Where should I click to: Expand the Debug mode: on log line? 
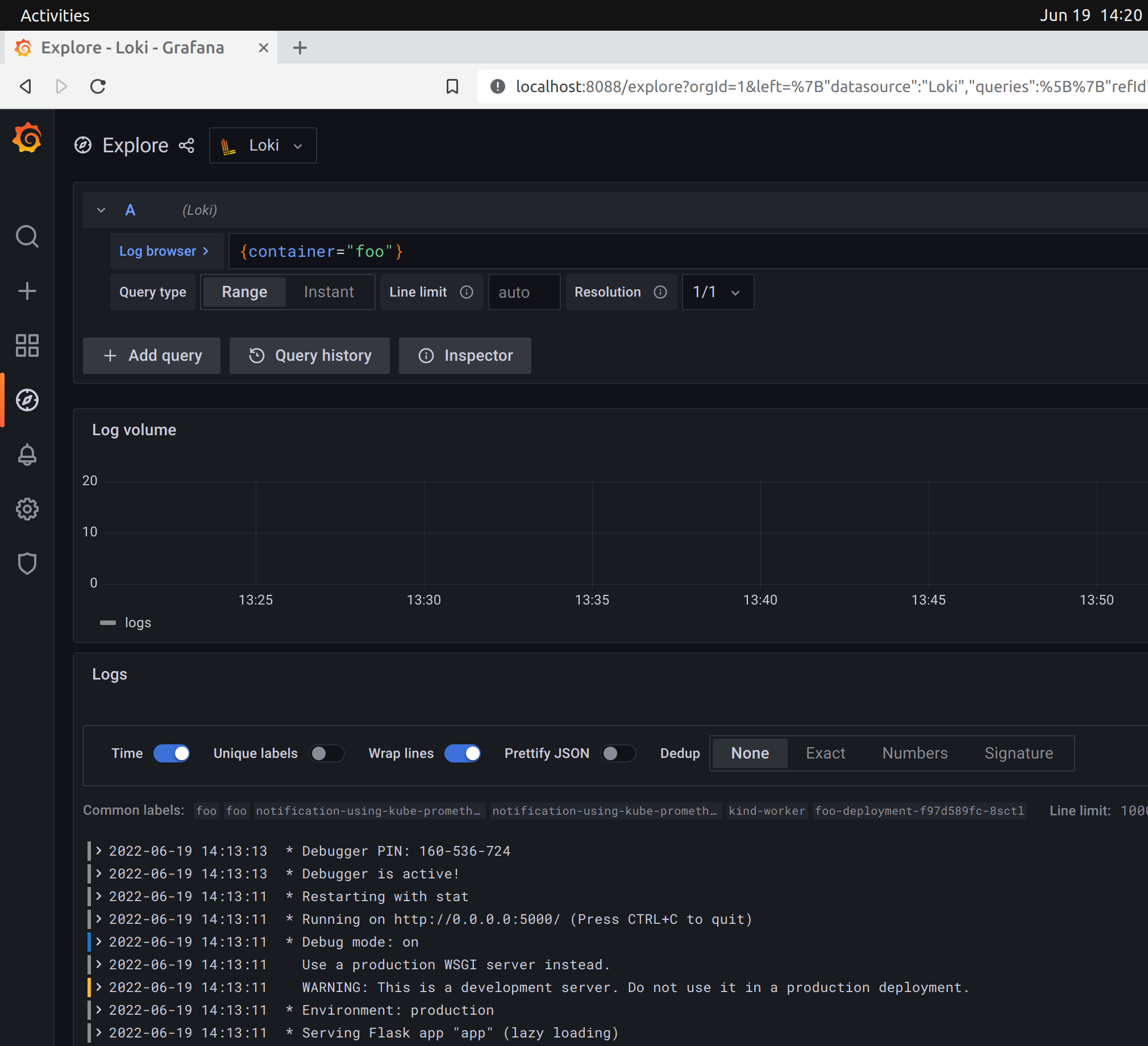click(x=98, y=942)
